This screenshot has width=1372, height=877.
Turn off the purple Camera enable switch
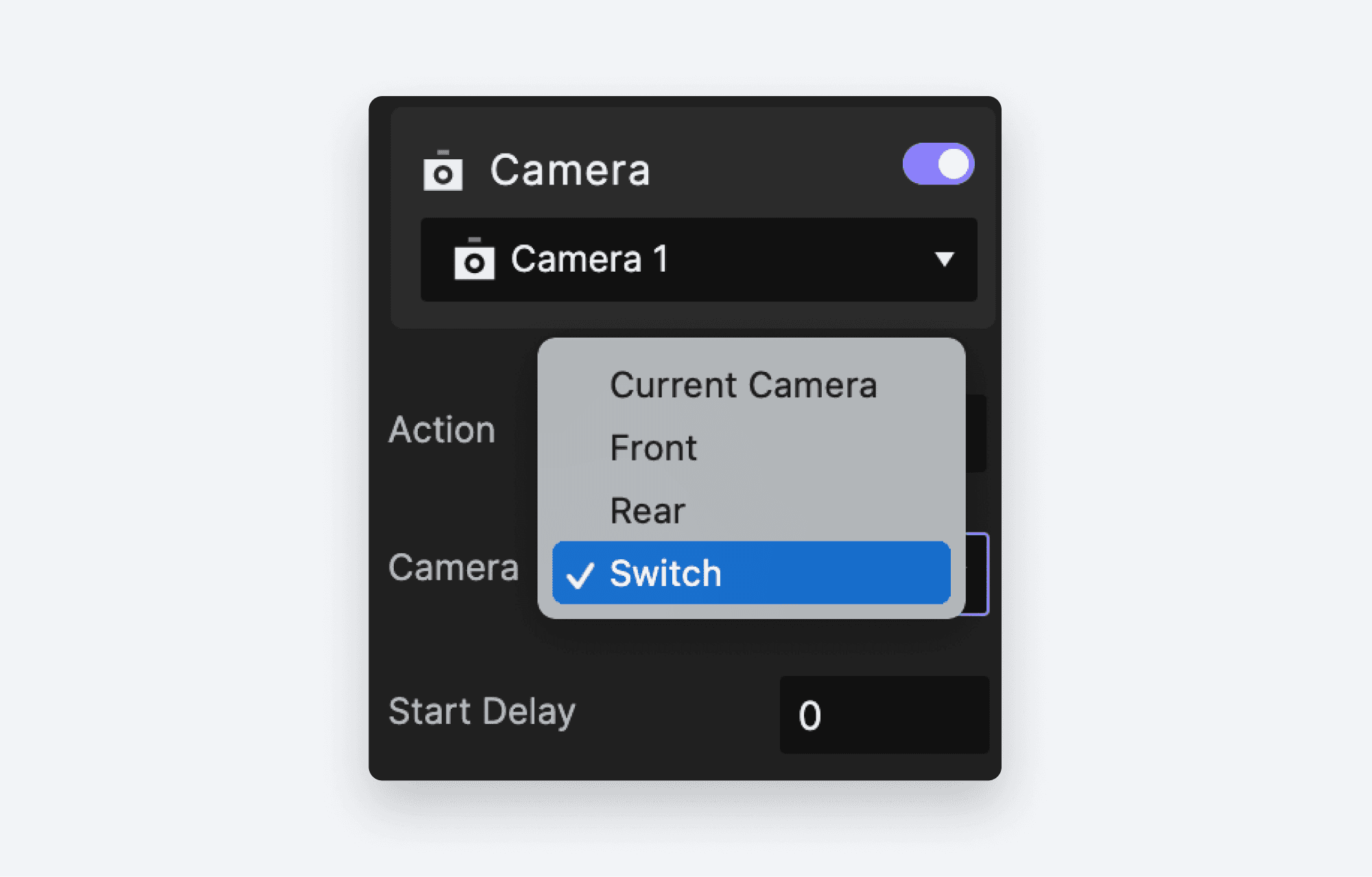point(937,163)
